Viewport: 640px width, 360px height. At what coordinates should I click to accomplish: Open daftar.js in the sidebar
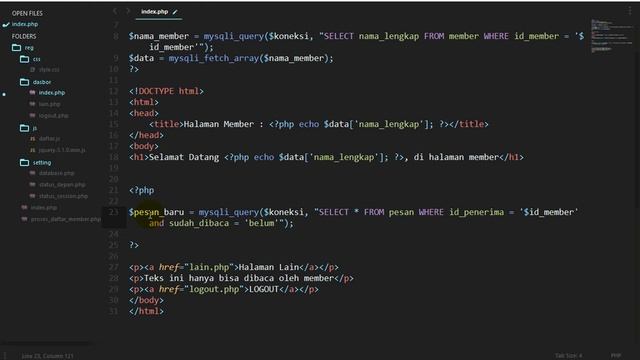(49, 139)
